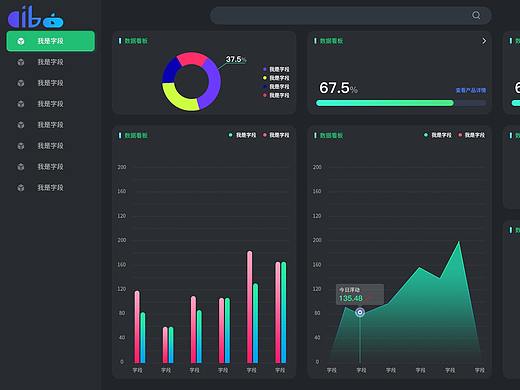520x390 pixels.
Task: Select the highlighted green sidebar item 我是字段
Action: point(50,41)
